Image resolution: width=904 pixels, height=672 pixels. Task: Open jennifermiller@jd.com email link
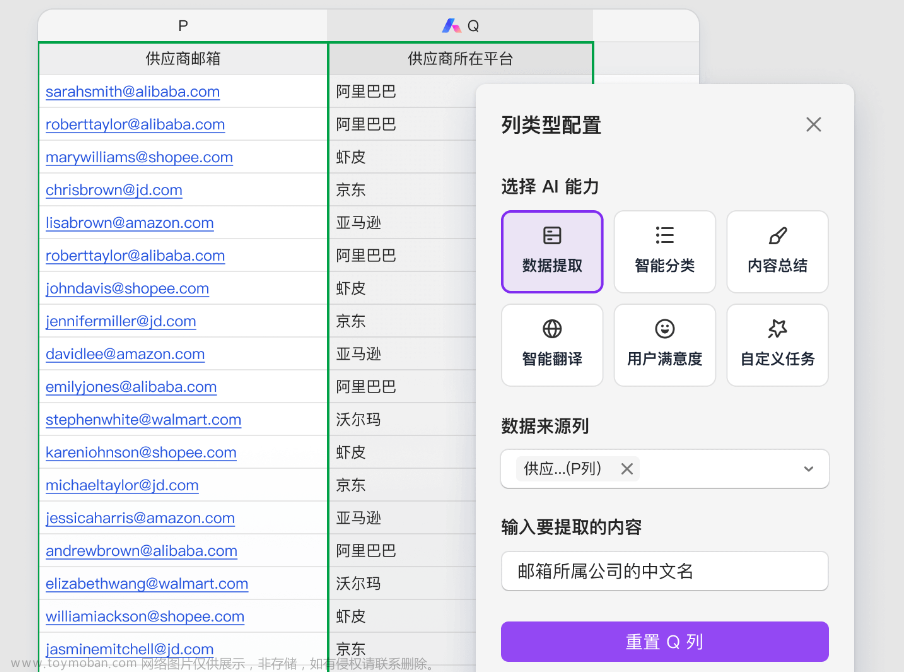pyautogui.click(x=120, y=322)
